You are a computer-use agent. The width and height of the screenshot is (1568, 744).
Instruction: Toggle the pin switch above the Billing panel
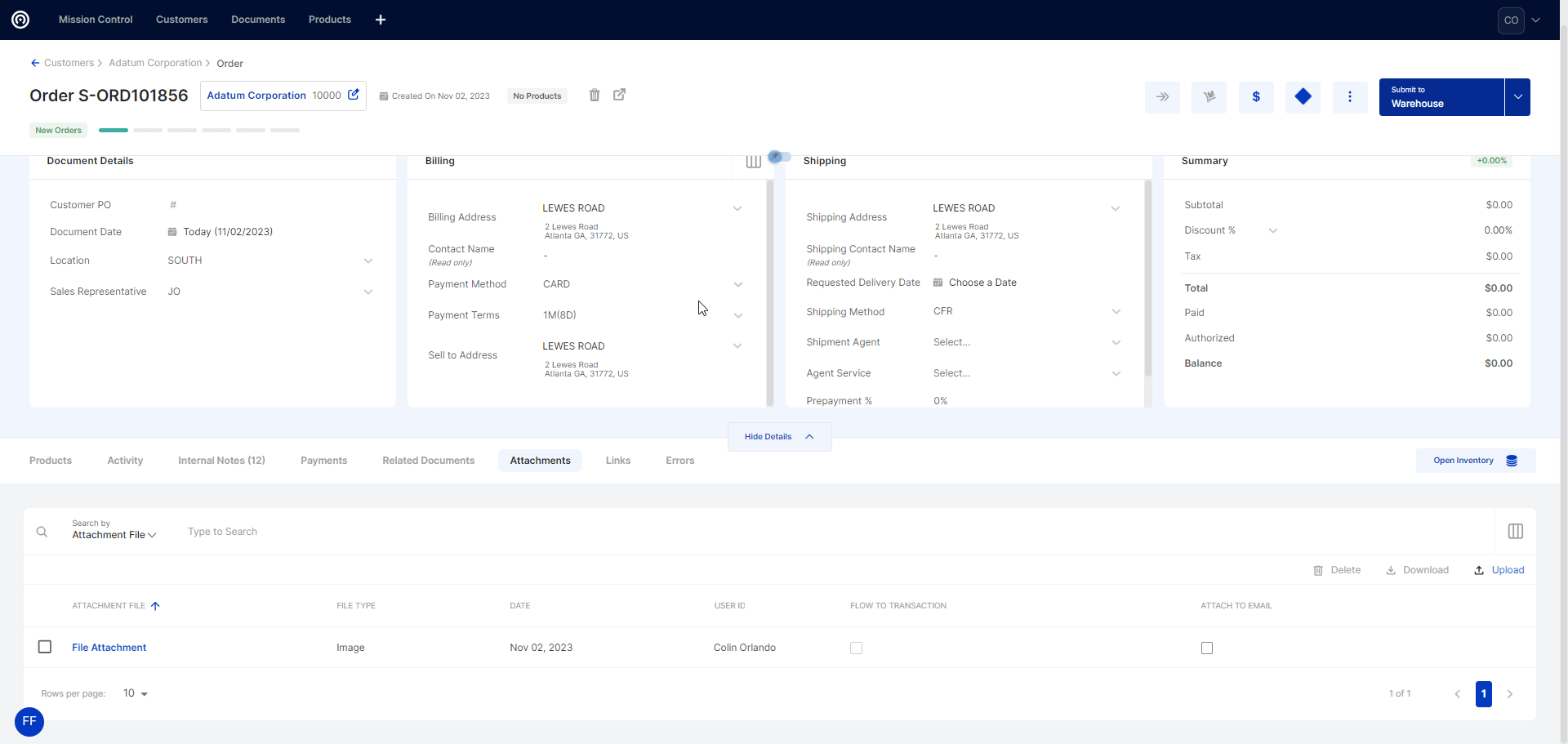pyautogui.click(x=779, y=157)
